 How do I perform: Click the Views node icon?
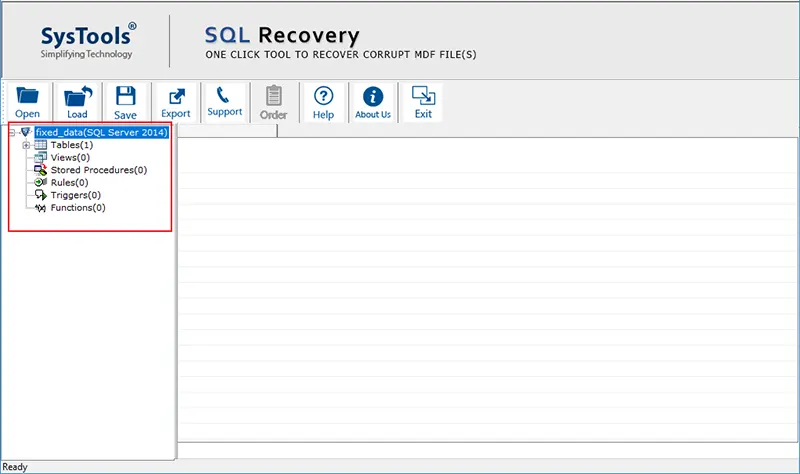click(40, 158)
